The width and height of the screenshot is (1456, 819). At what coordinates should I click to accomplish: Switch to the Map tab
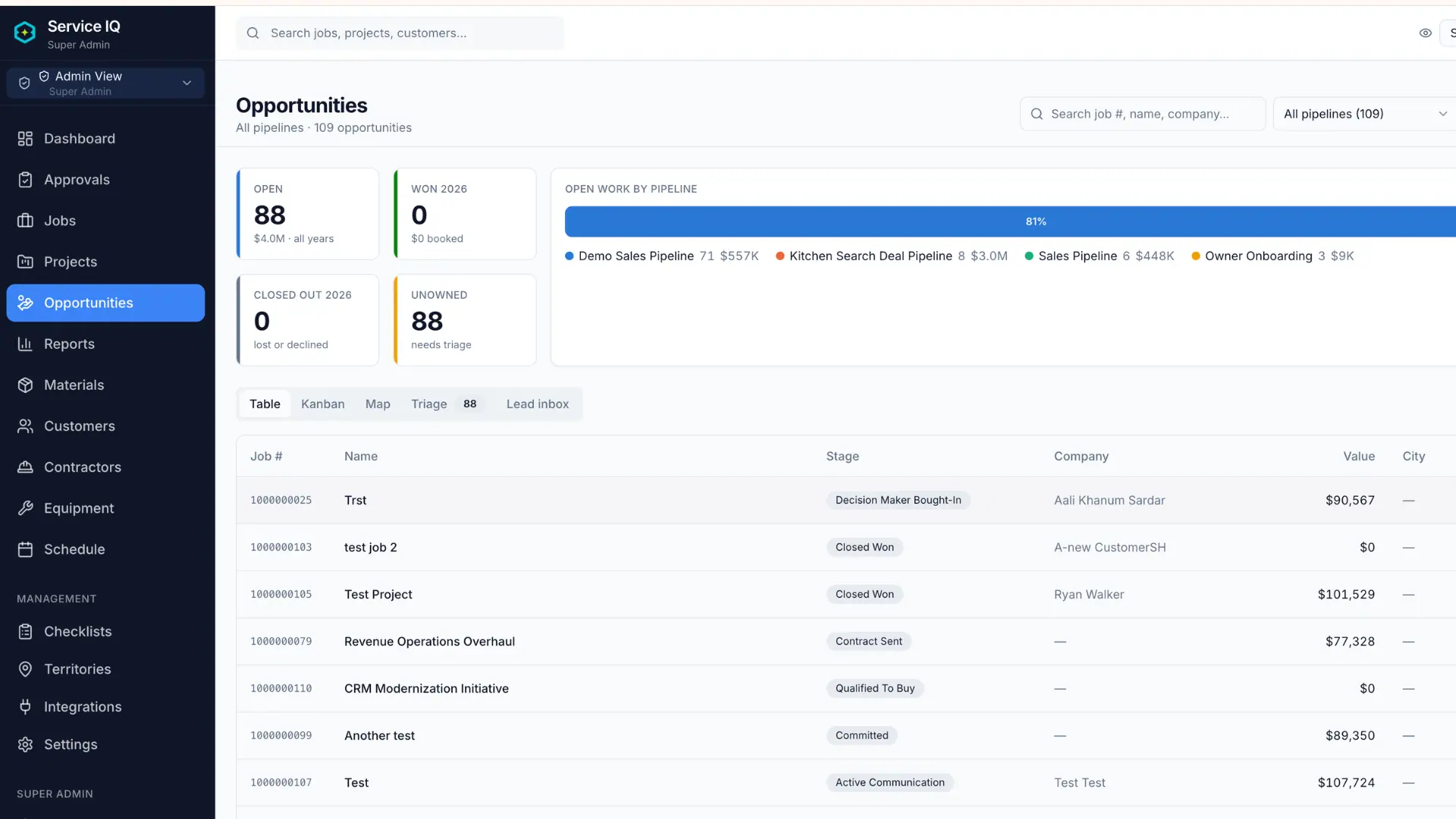tap(378, 404)
